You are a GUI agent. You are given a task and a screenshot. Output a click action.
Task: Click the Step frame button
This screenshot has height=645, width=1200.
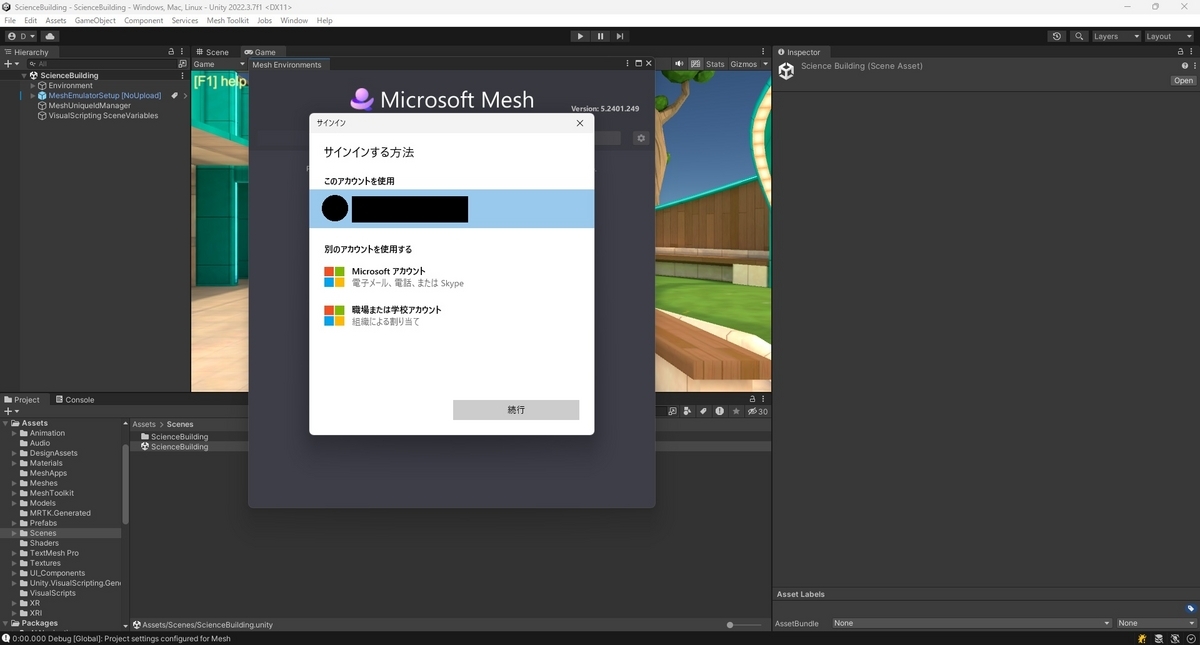click(x=620, y=36)
